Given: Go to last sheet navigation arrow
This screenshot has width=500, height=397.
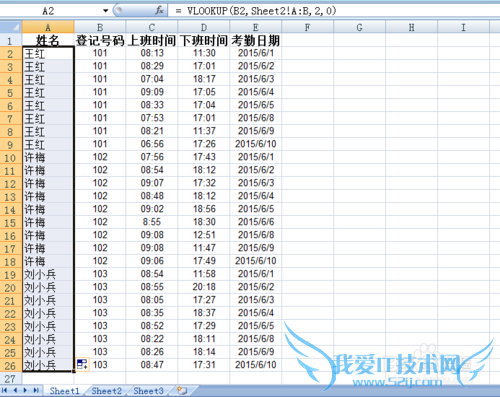Looking at the screenshot, I should (x=36, y=390).
